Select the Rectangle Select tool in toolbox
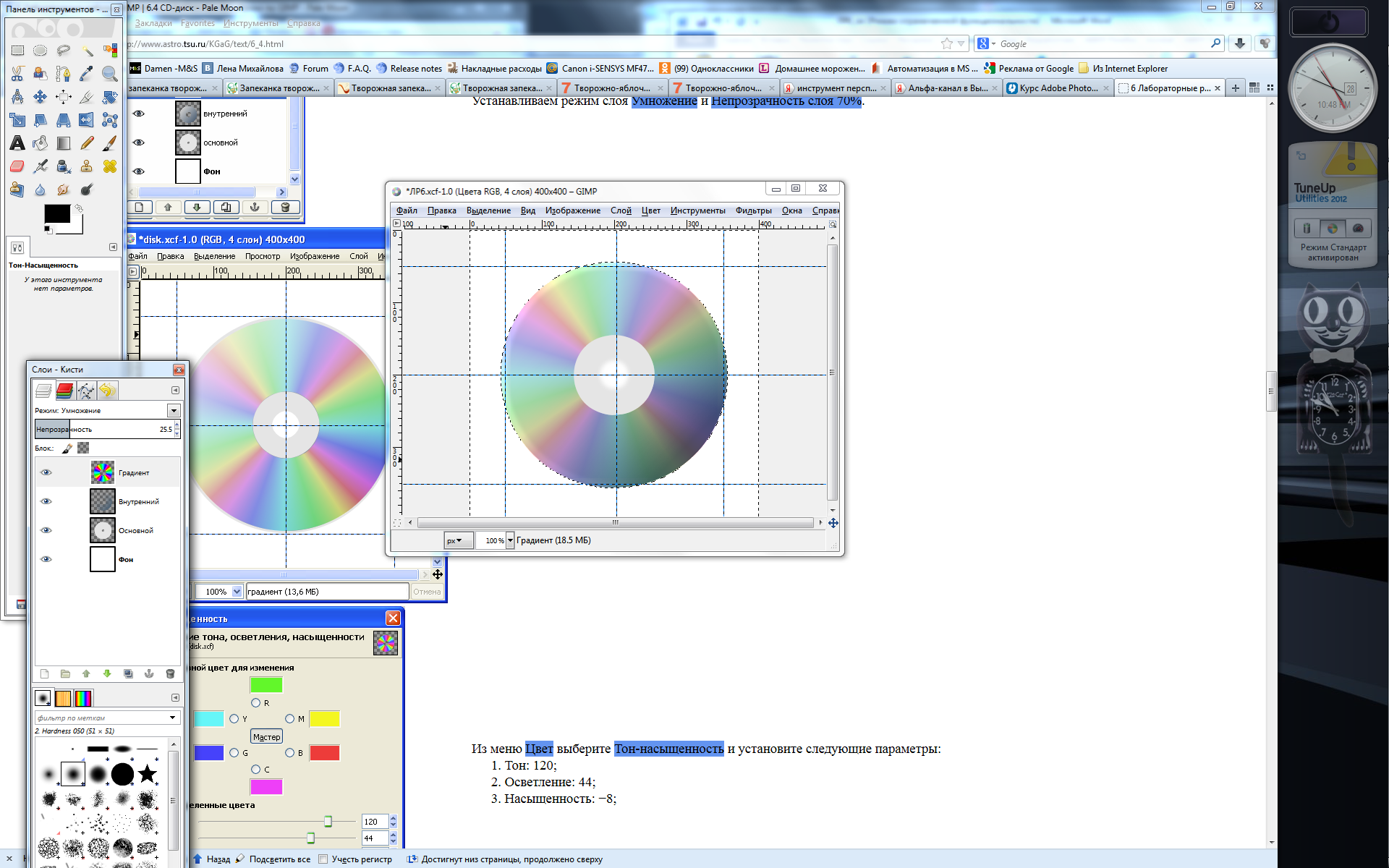The height and width of the screenshot is (868, 1389). 17,51
